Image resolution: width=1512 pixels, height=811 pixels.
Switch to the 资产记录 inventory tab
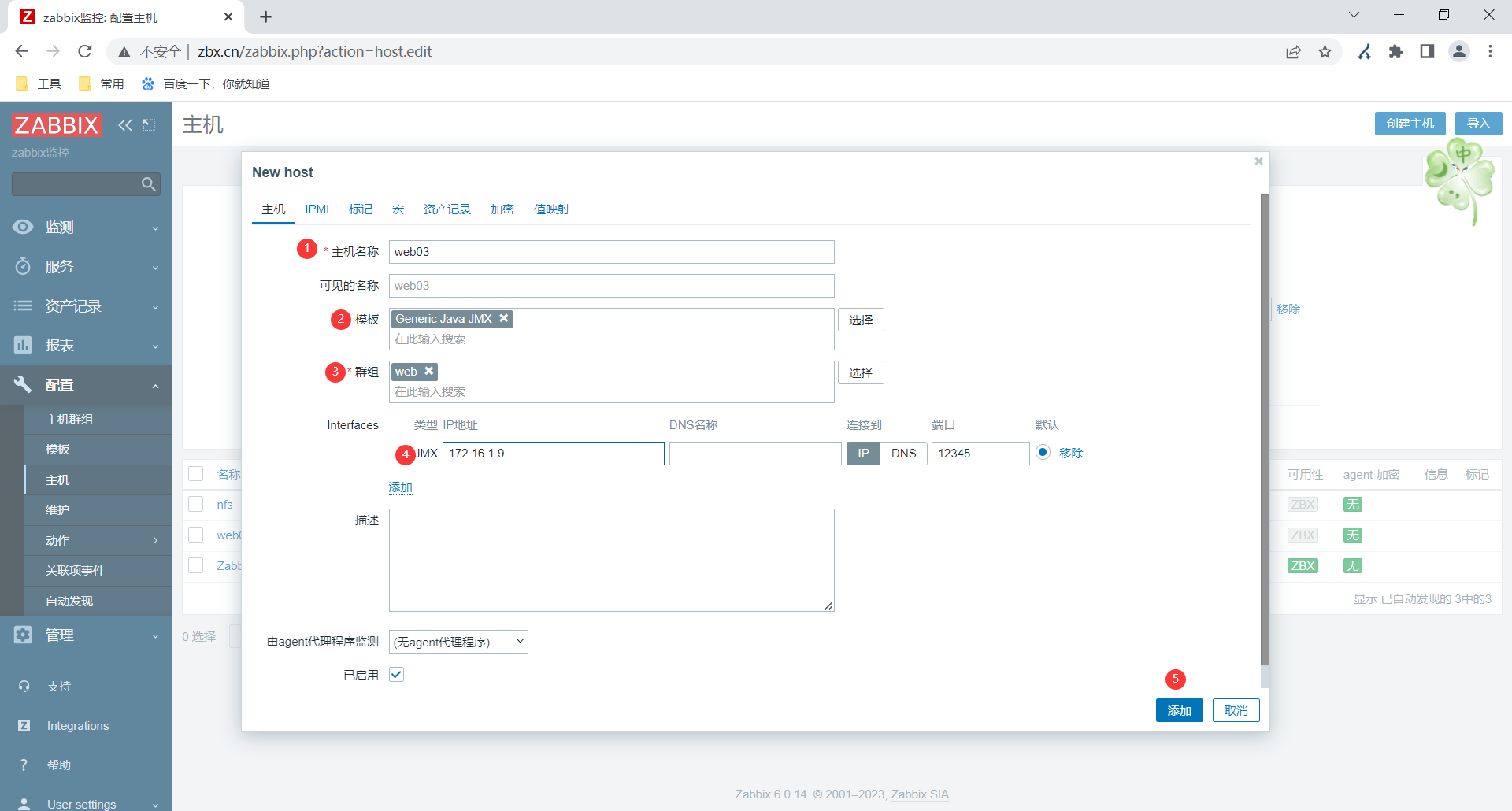click(447, 209)
